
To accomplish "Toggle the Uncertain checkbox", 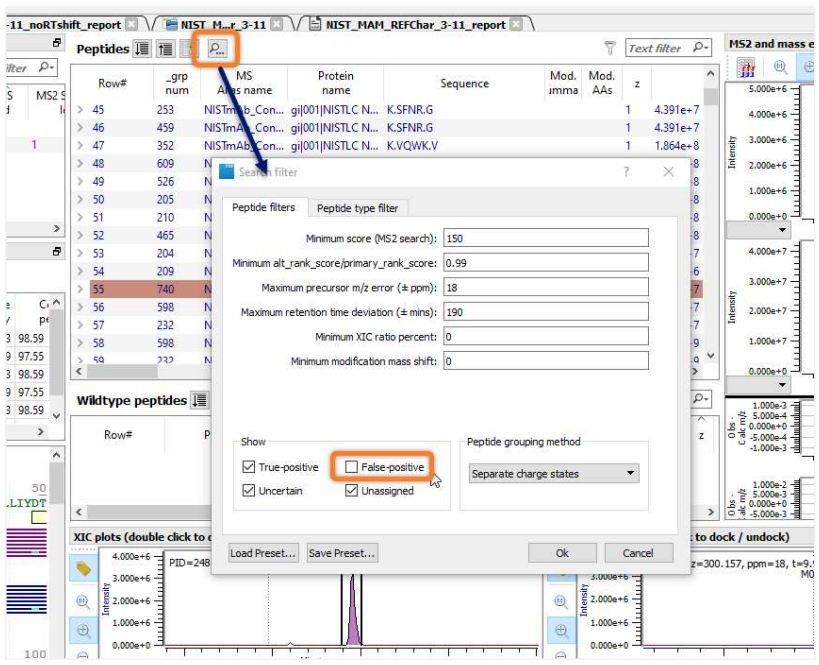I will click(249, 491).
